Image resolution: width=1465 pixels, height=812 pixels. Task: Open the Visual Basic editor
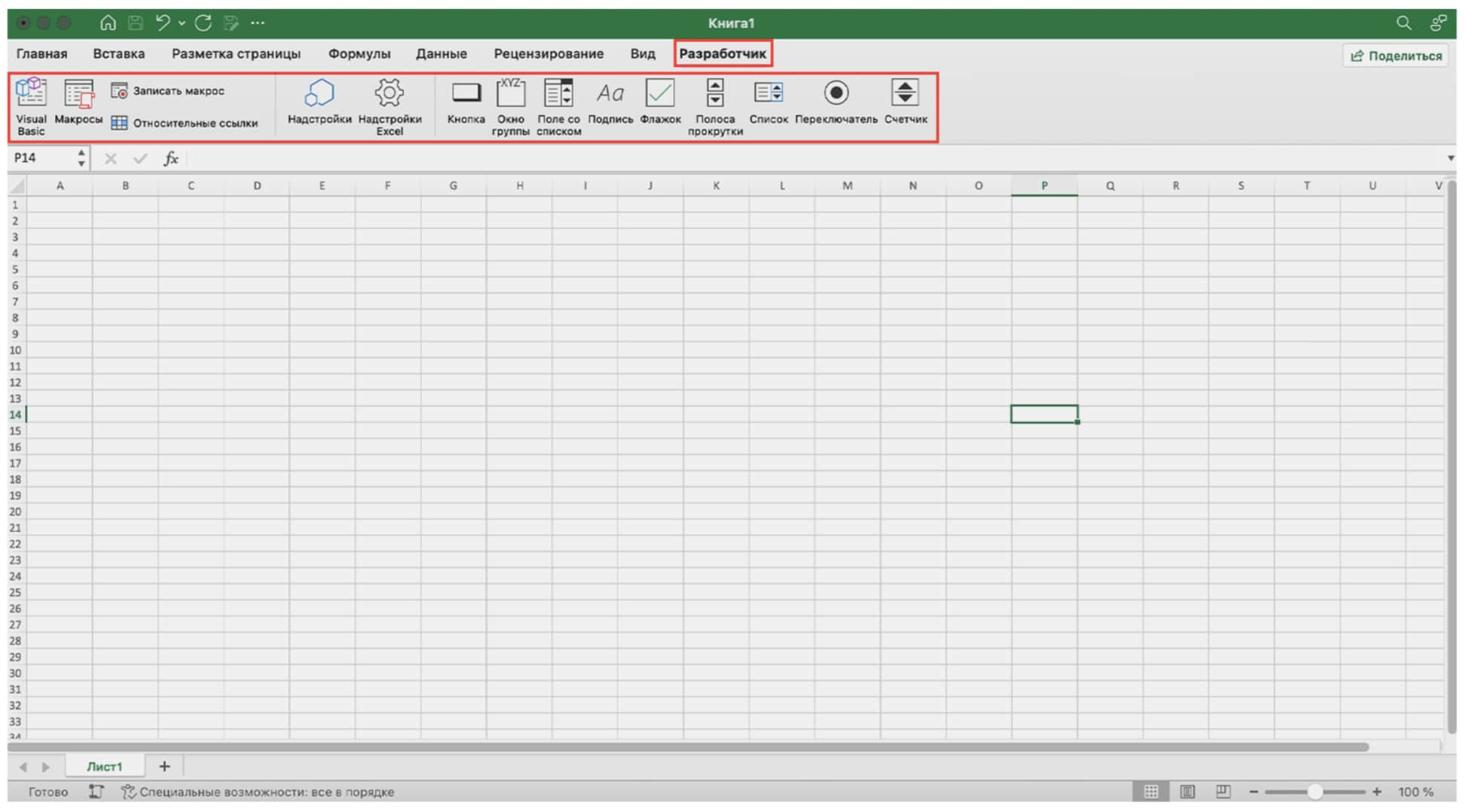click(x=31, y=105)
